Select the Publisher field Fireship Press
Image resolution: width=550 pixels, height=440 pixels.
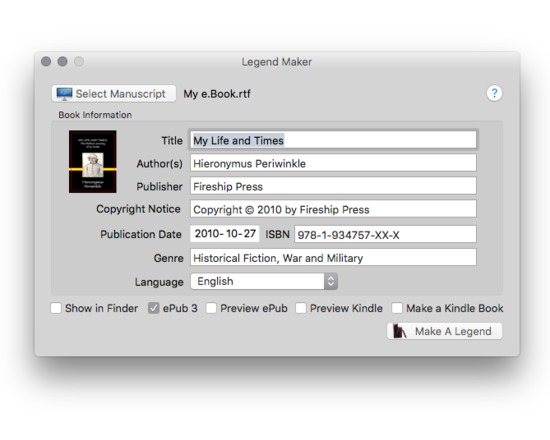tap(333, 186)
